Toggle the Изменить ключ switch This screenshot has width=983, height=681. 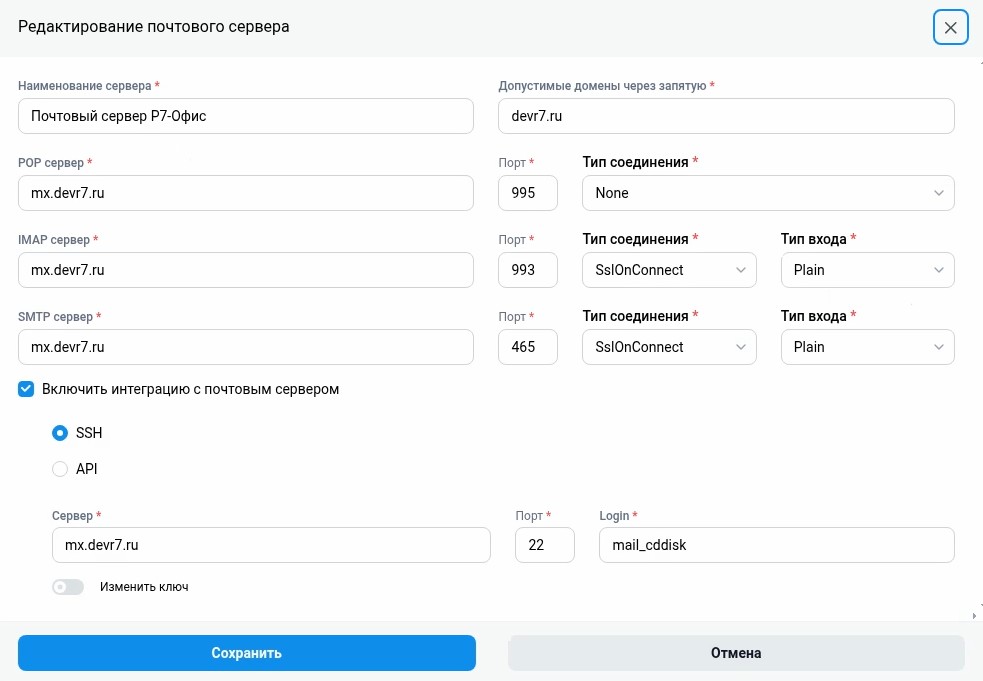coord(68,587)
